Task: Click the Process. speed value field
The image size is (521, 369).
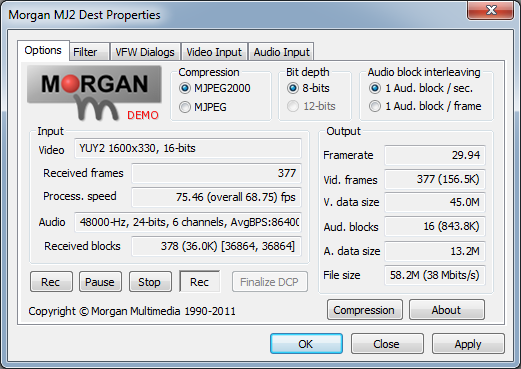Action: [x=217, y=197]
